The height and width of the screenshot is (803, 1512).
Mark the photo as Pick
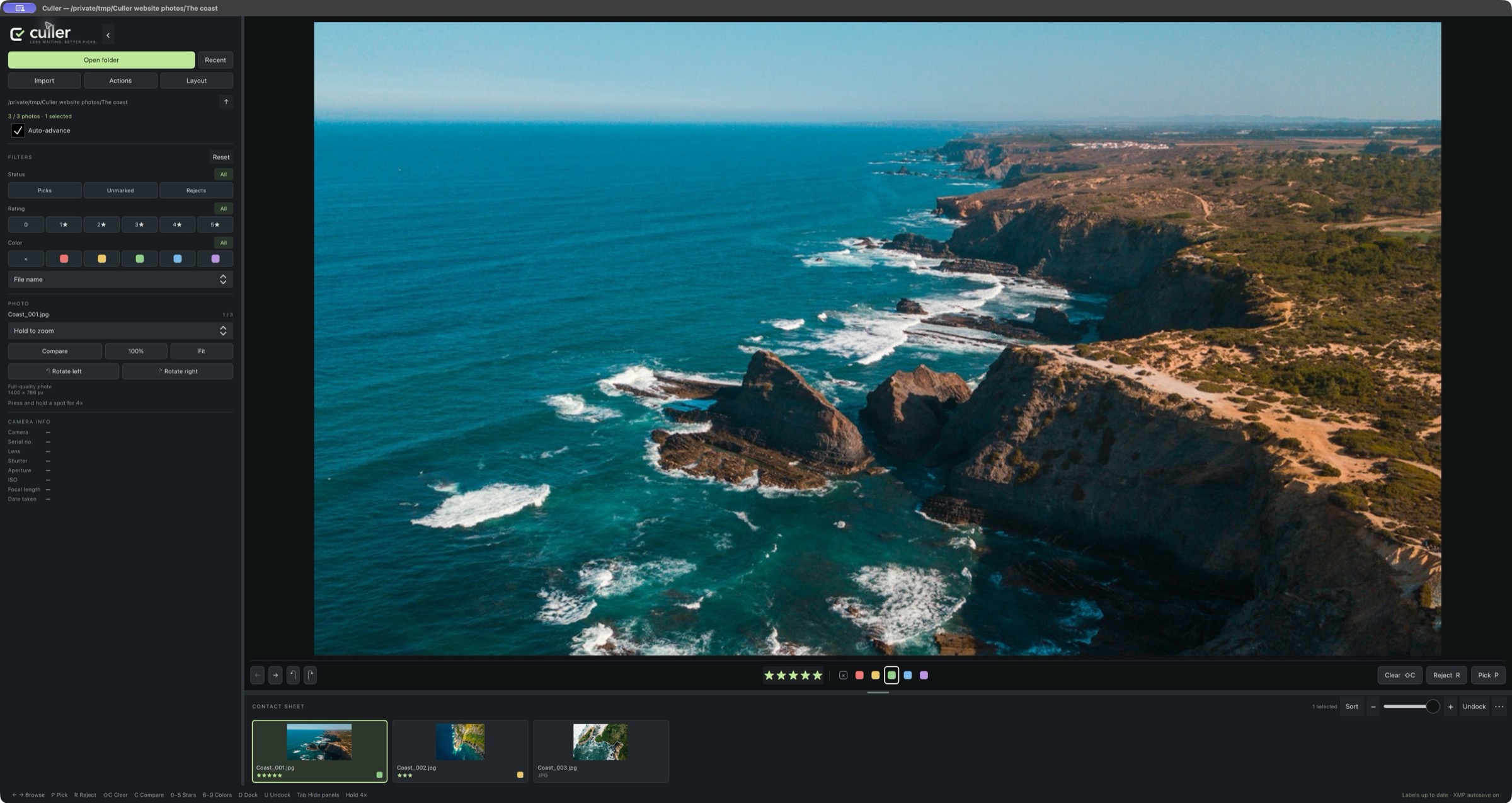coord(1488,675)
